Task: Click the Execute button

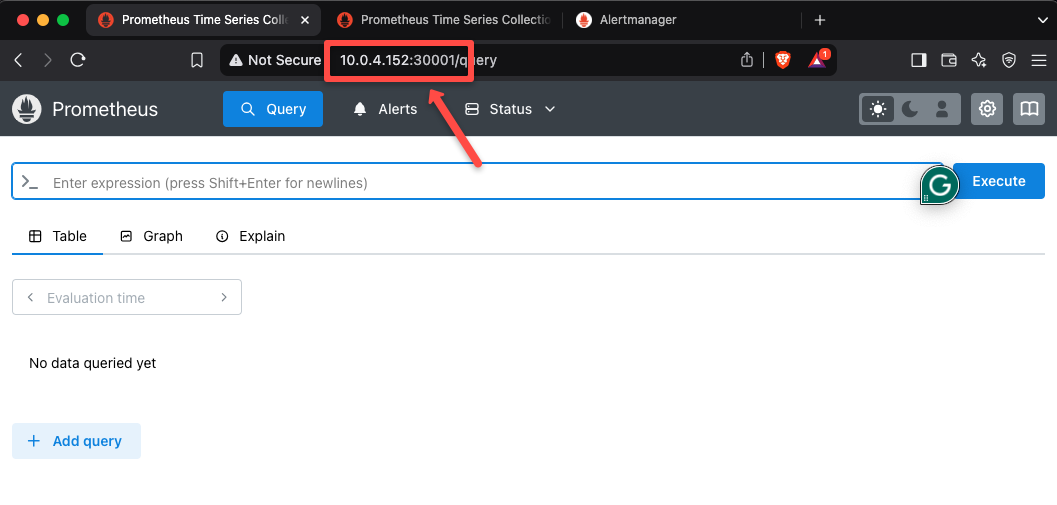Action: click(999, 181)
